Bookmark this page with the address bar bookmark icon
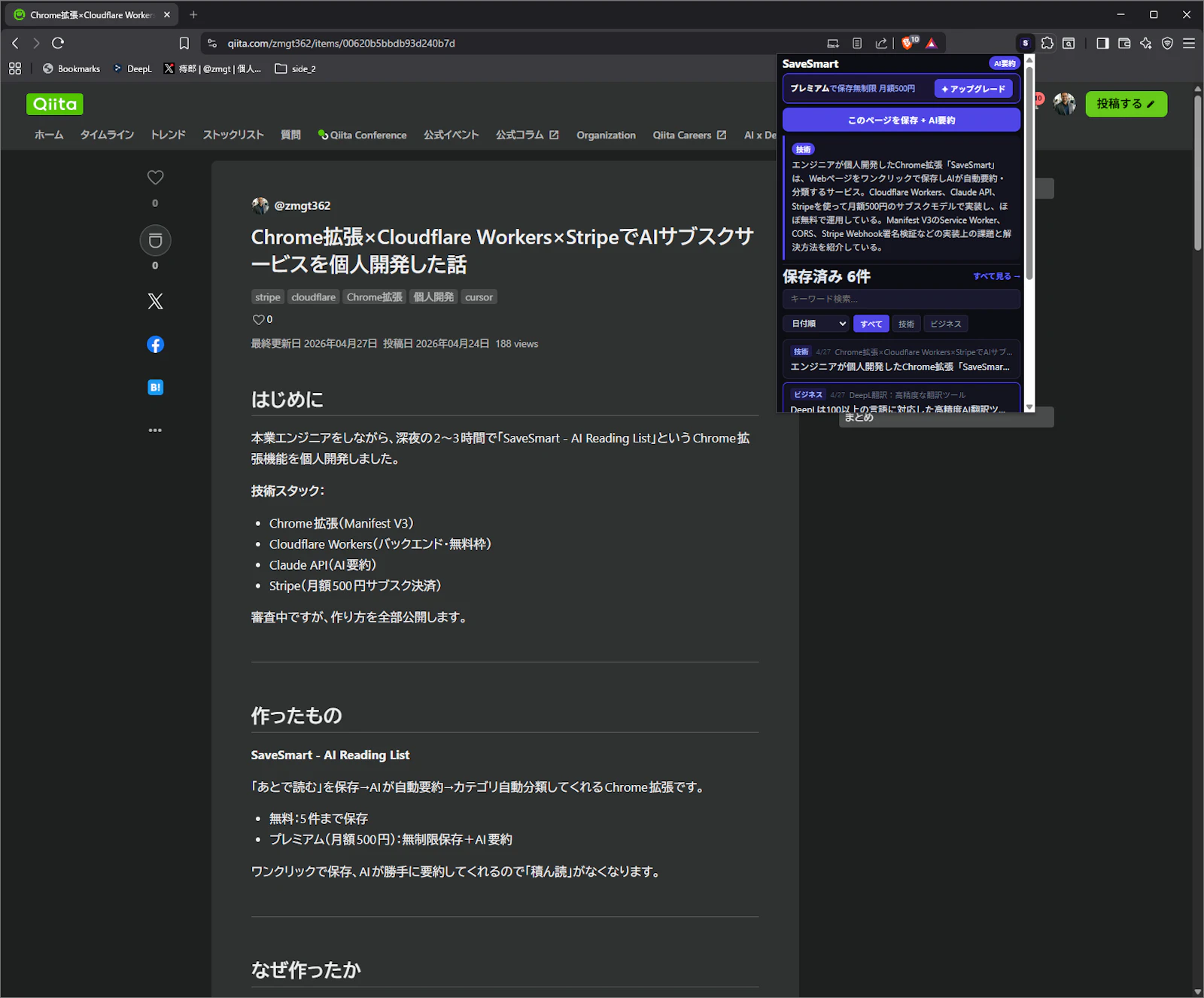The width and height of the screenshot is (1204, 998). click(184, 43)
